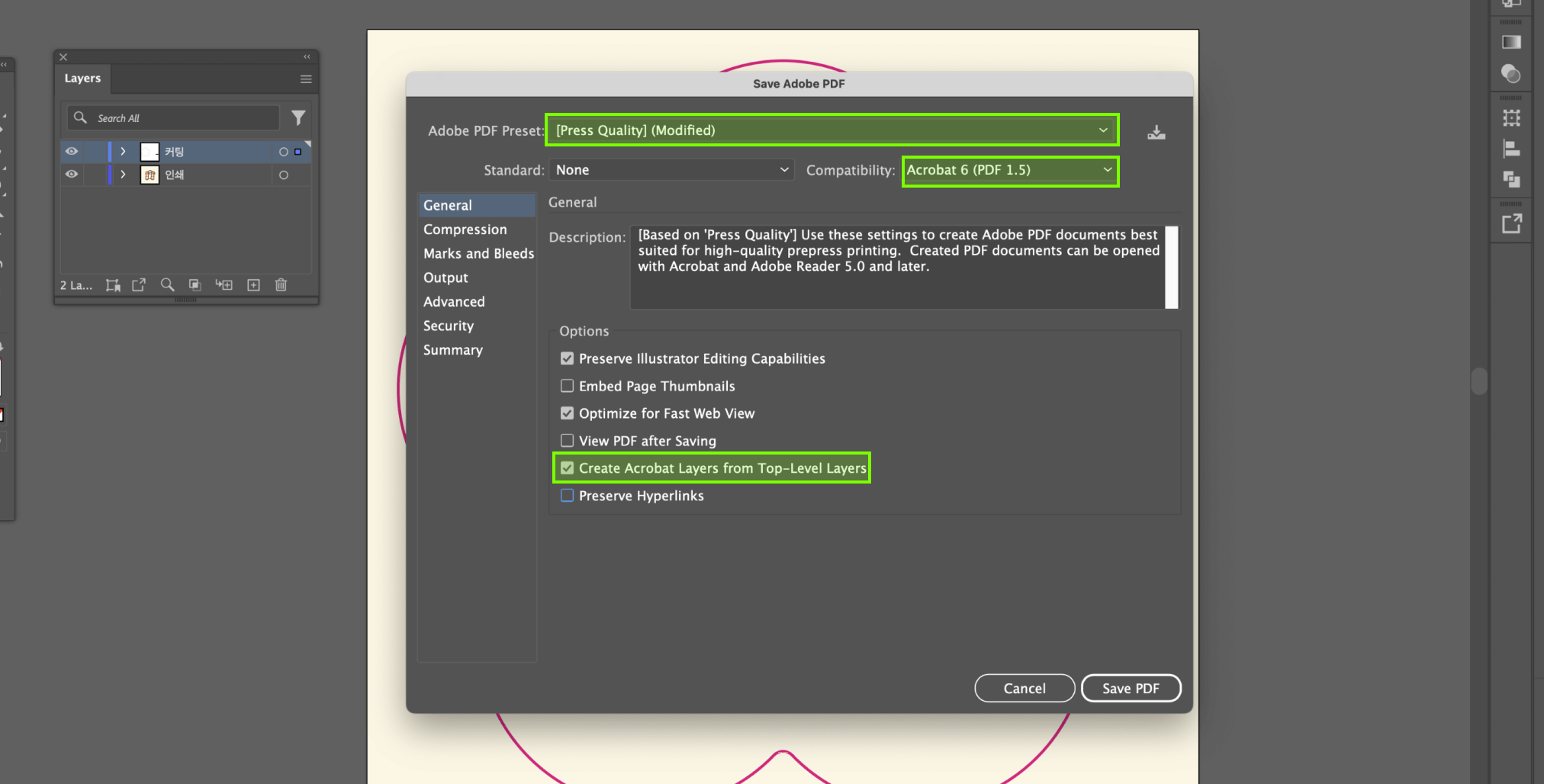Open the Compatibility dropdown
The width and height of the screenshot is (1544, 784).
[1010, 170]
